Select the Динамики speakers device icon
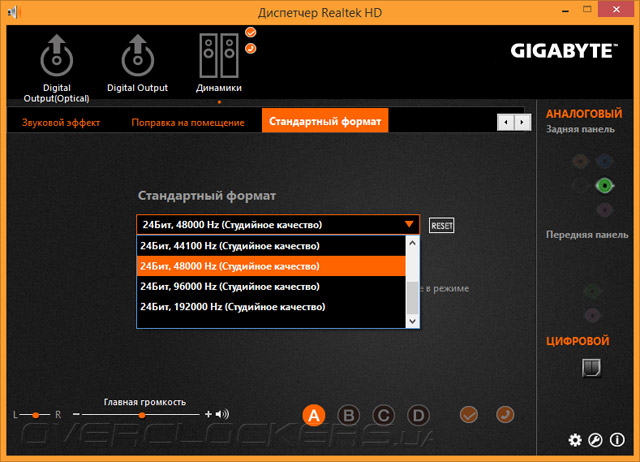 click(x=219, y=56)
